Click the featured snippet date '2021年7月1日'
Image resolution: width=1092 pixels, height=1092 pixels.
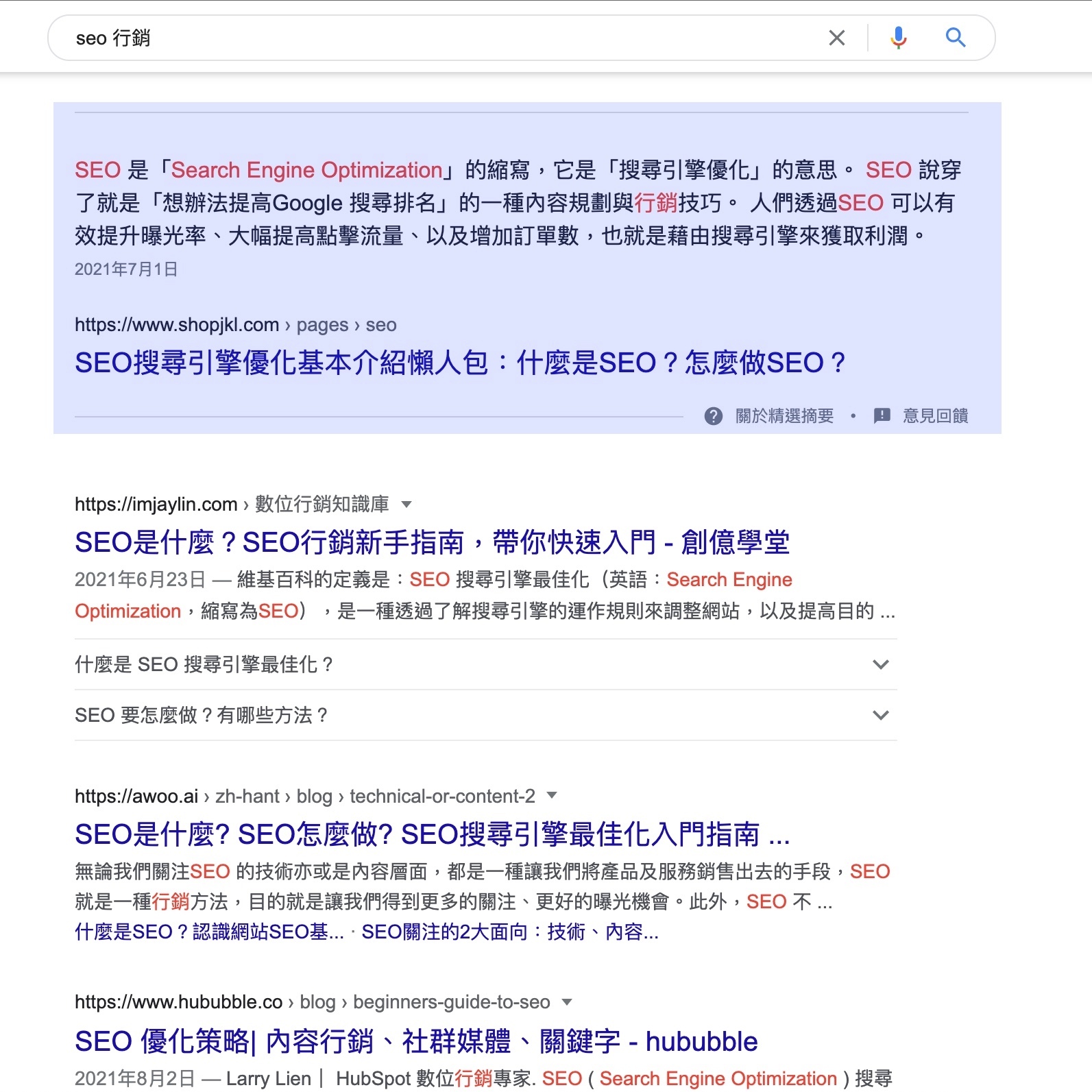[126, 269]
